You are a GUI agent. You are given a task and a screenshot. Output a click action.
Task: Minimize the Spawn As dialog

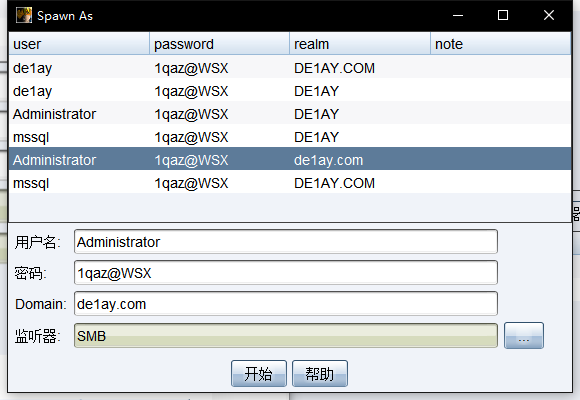coord(458,15)
